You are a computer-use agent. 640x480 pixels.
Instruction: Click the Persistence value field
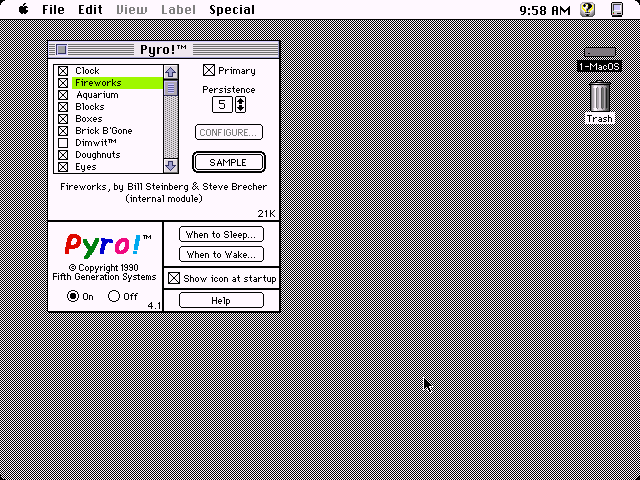click(222, 105)
